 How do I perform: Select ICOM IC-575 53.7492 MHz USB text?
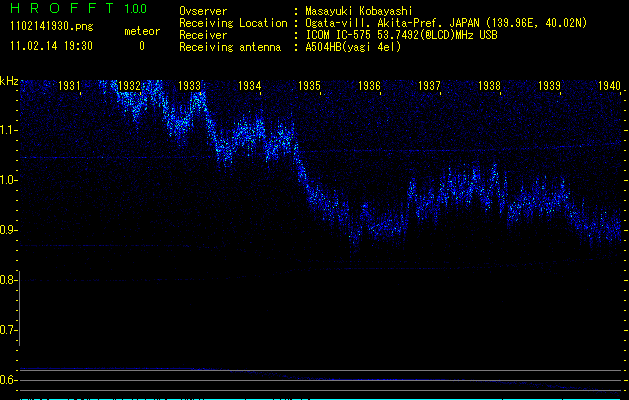401,35
